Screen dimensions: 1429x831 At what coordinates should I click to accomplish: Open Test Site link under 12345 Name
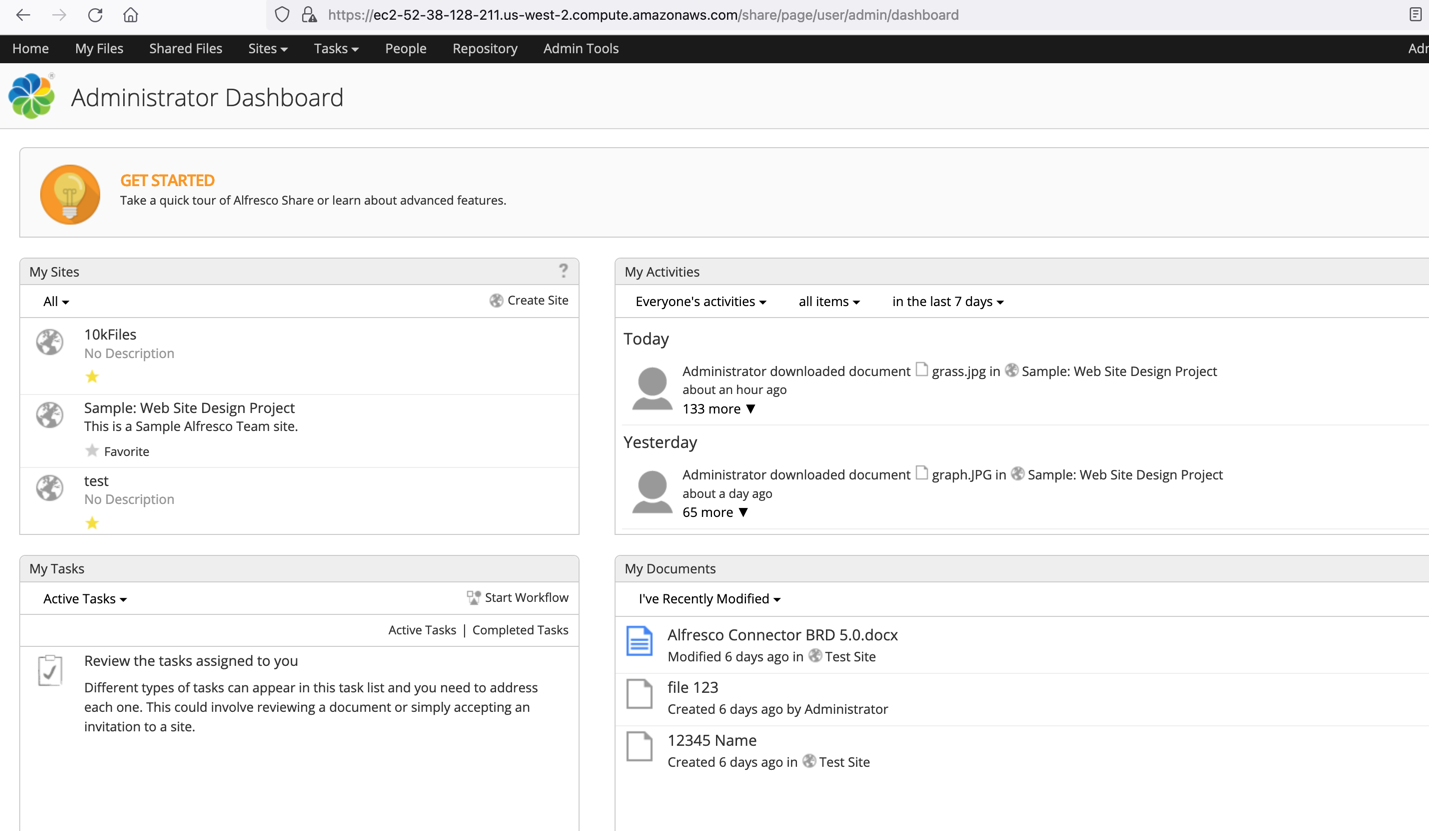tap(844, 762)
